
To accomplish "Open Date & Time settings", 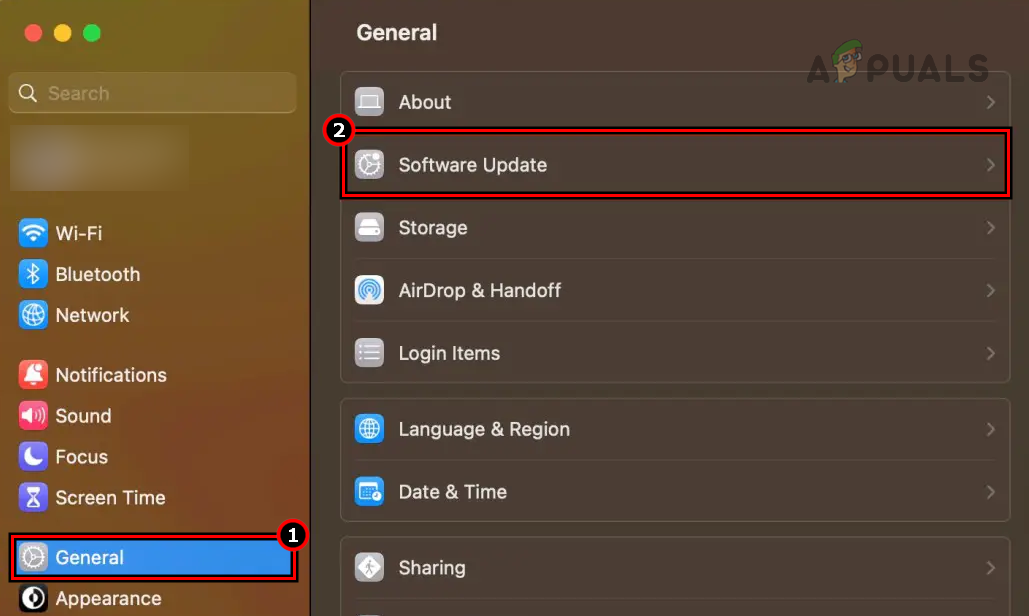I will pyautogui.click(x=675, y=491).
